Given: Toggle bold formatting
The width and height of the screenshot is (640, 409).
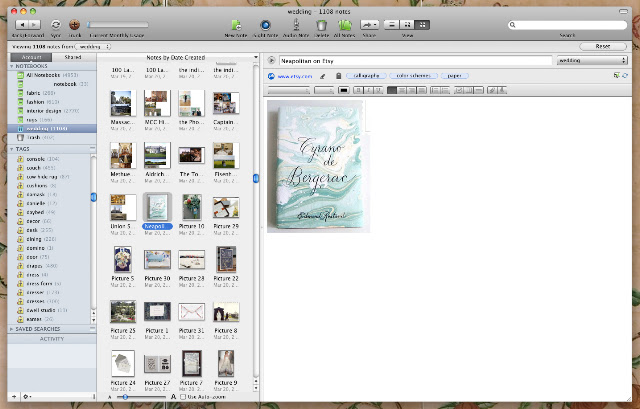Looking at the screenshot, I should point(358,90).
